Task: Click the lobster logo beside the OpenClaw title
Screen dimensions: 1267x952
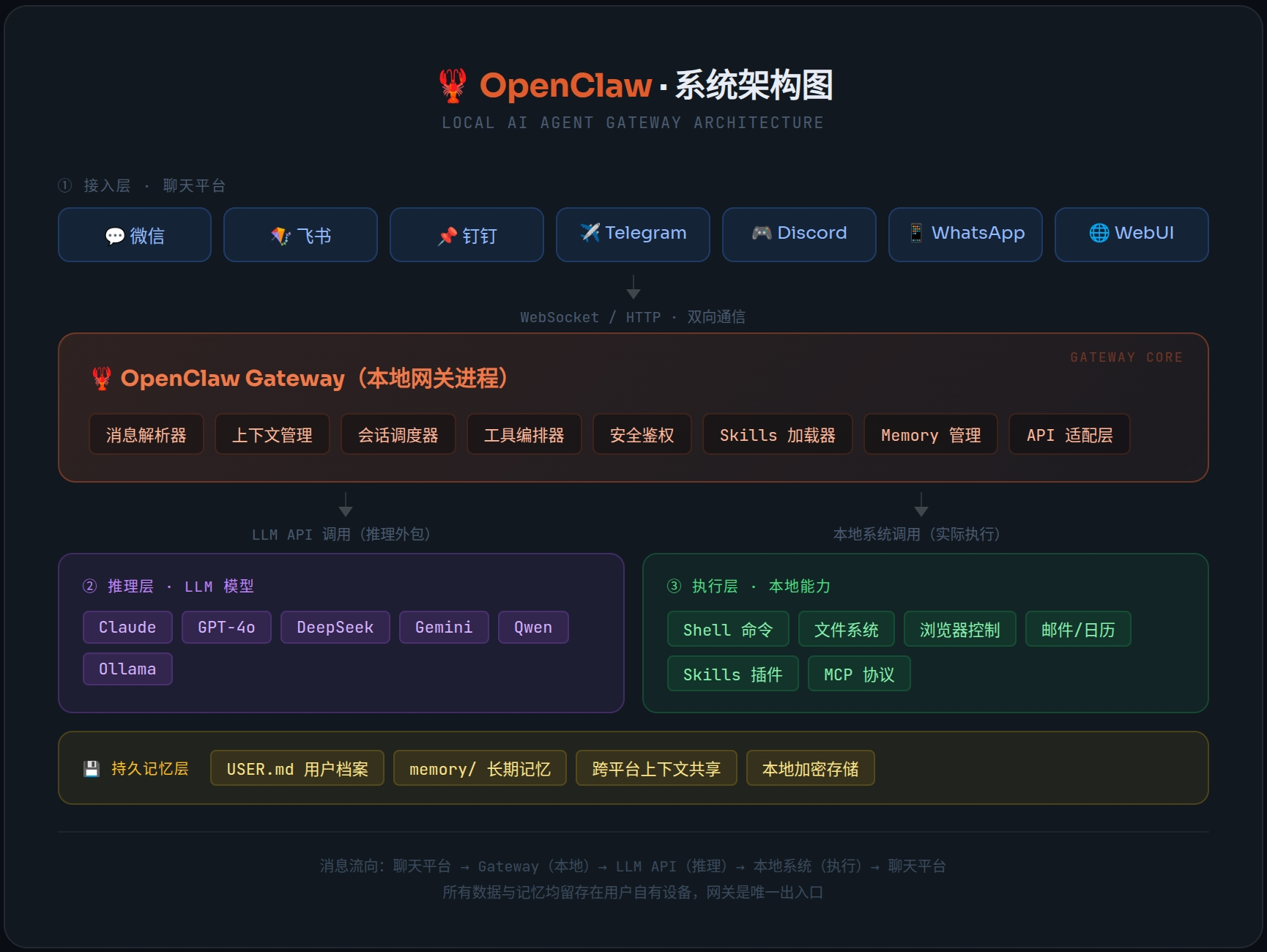Action: click(x=453, y=85)
